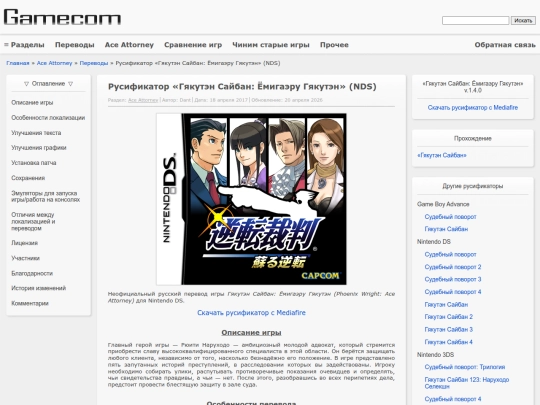Open Nintendo DS Гякутэн Сайбан link
Viewport: 540px width, 405px height.
(x=446, y=304)
